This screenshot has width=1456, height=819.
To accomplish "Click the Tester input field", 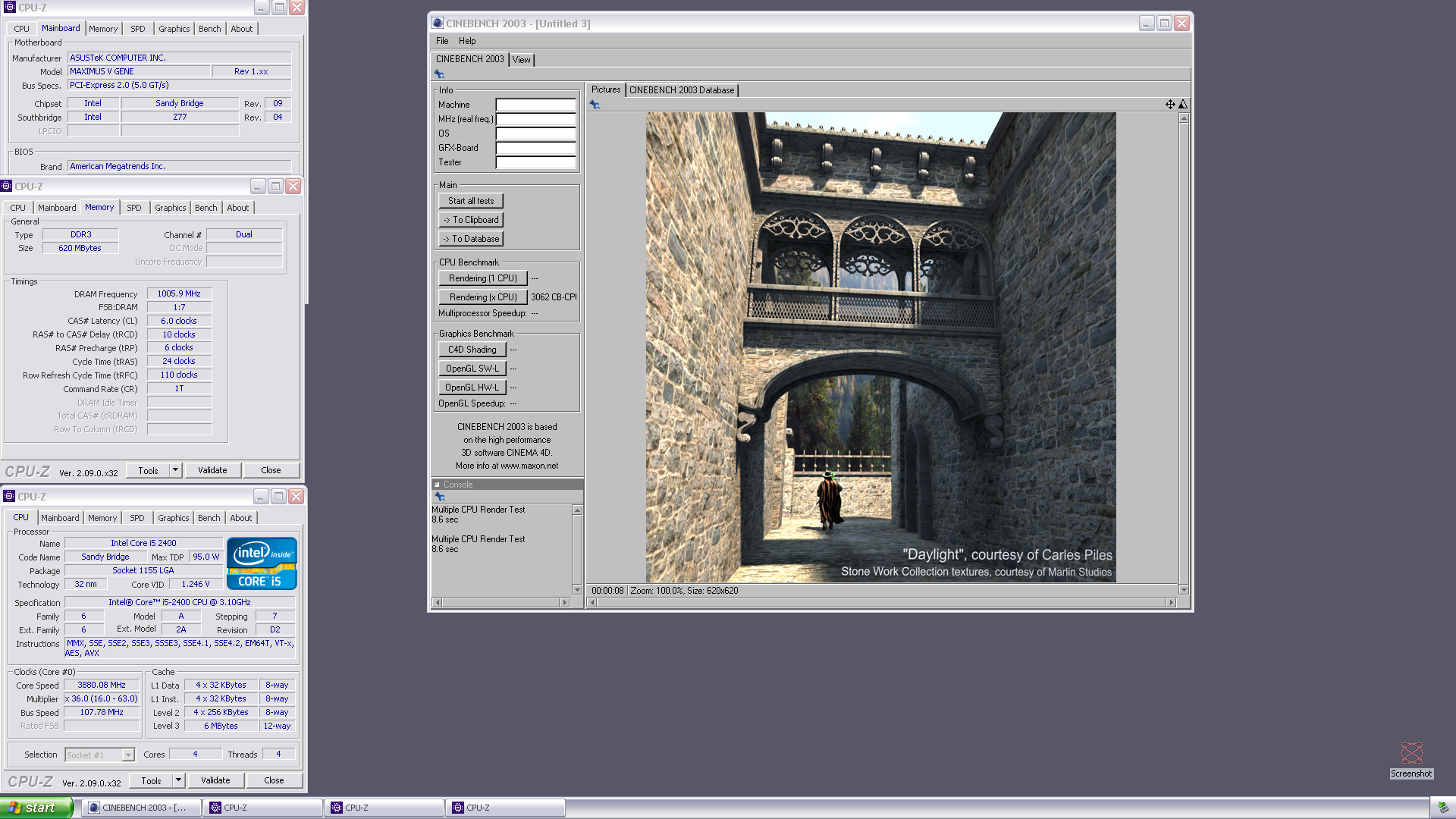I will tap(536, 162).
